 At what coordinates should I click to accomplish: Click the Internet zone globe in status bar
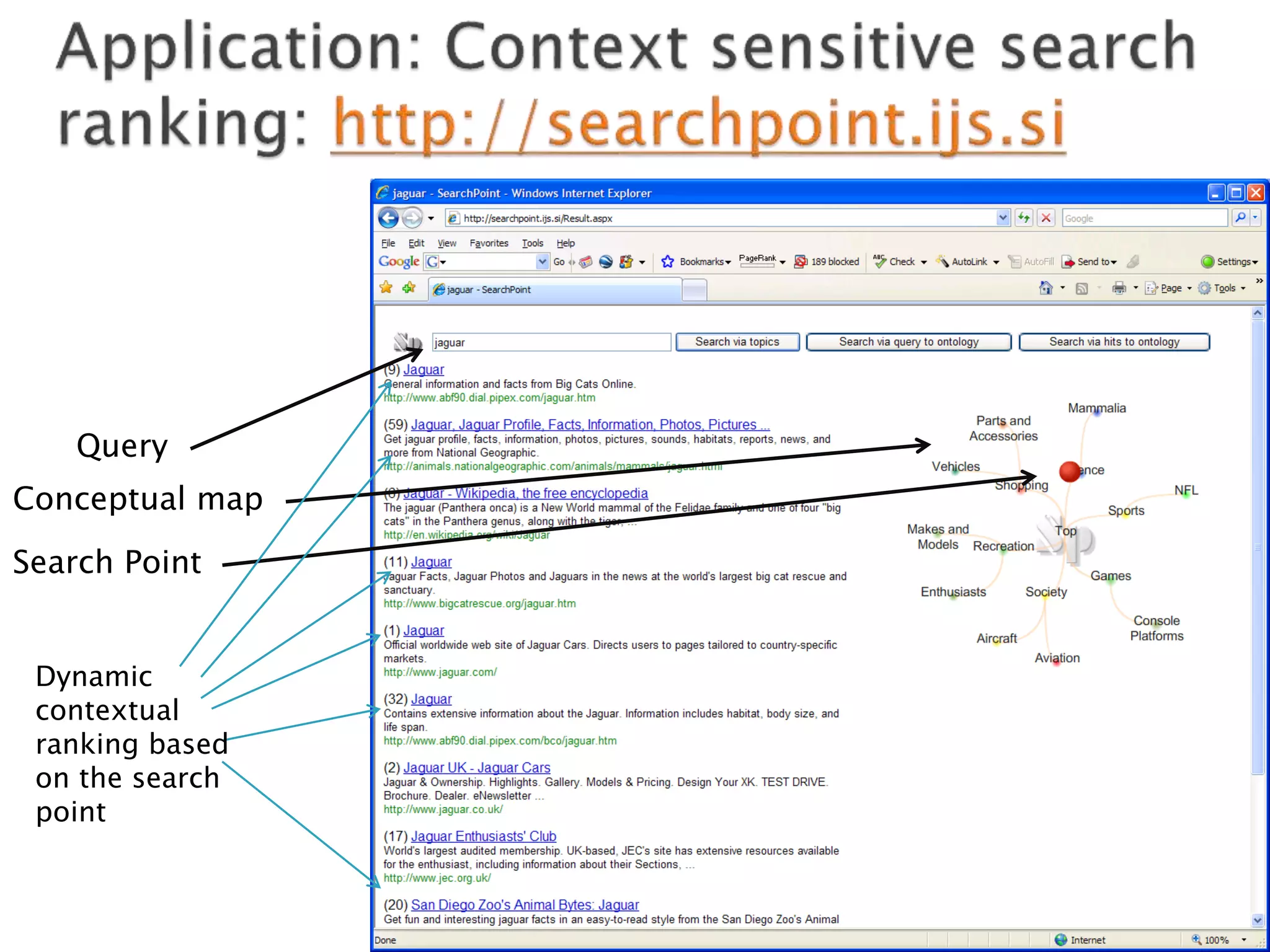1061,940
